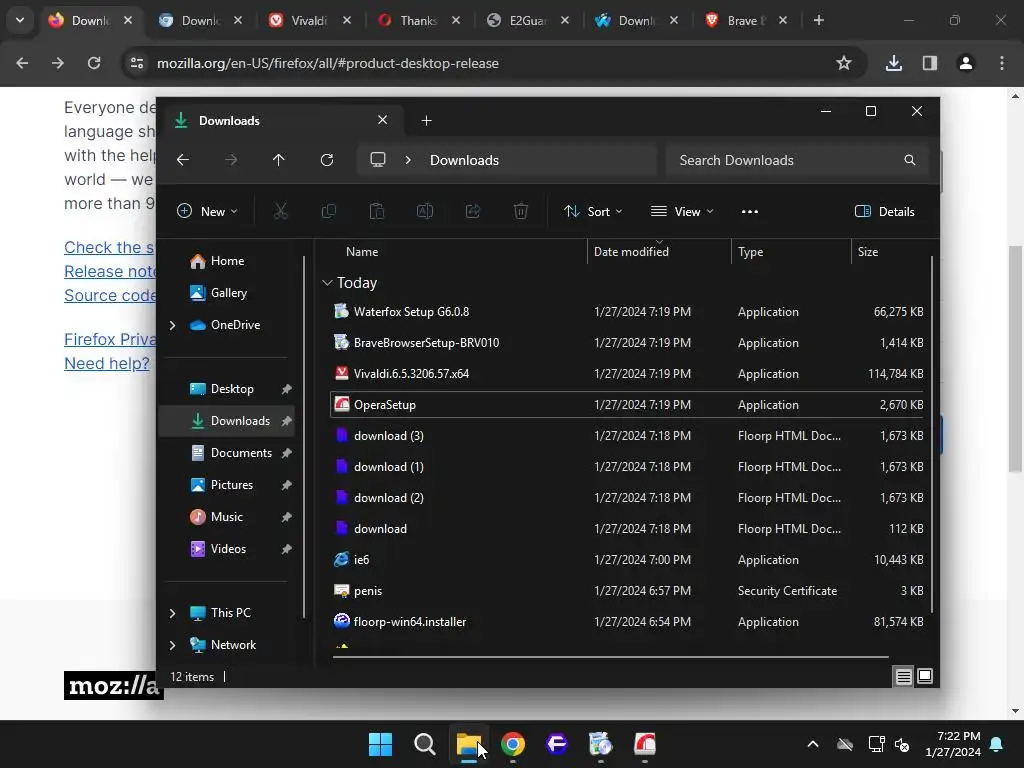
Task: Open Chrome downloads icon in browser toolbar
Action: 894,63
